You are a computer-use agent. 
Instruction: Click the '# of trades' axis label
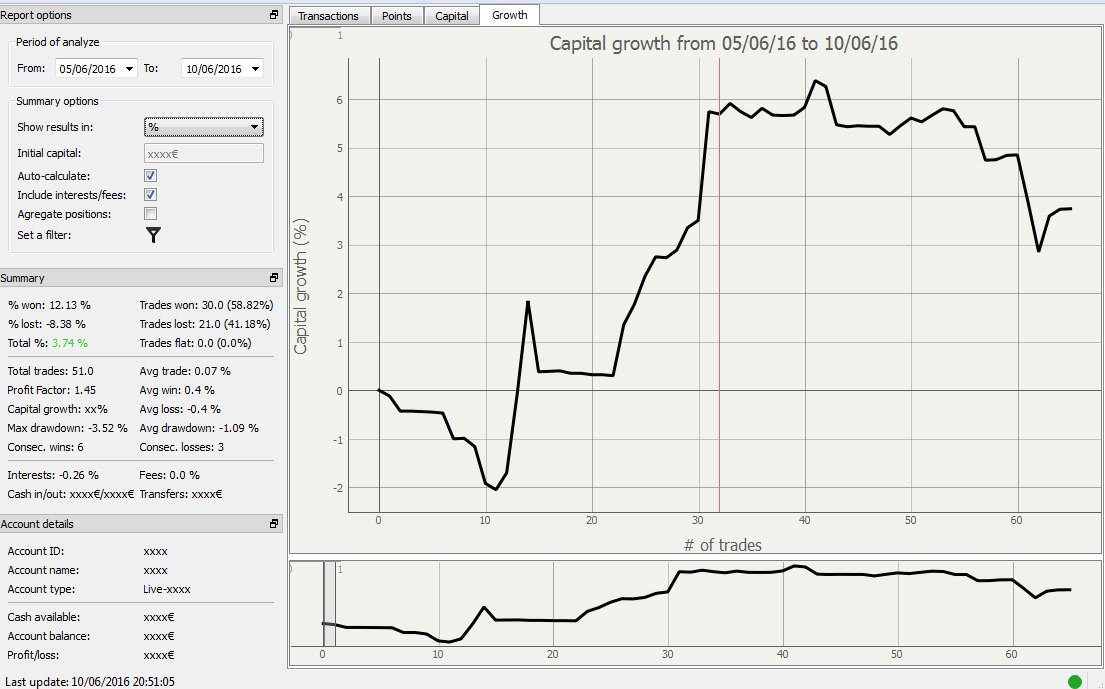click(722, 545)
